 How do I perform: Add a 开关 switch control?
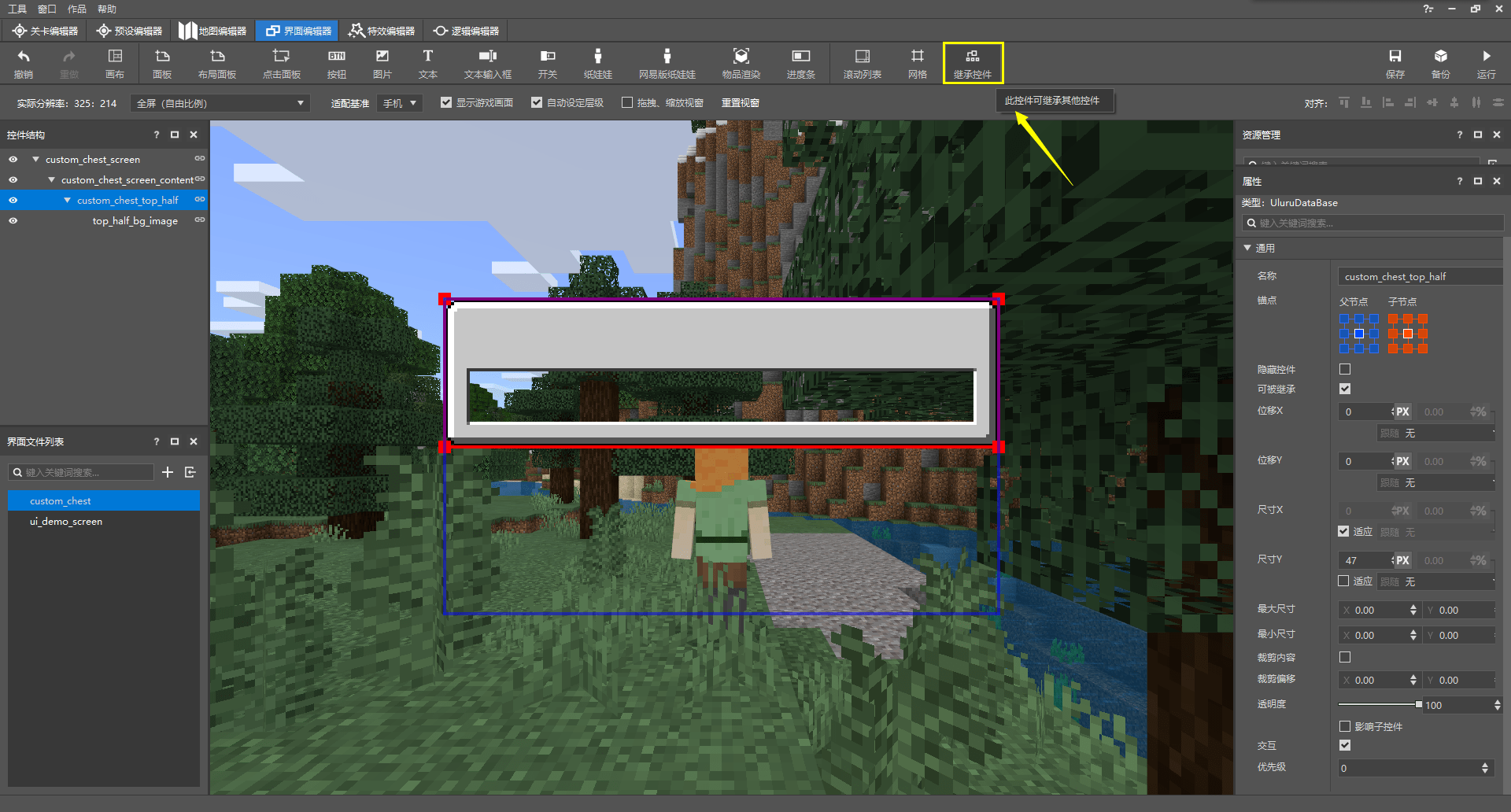pos(548,64)
